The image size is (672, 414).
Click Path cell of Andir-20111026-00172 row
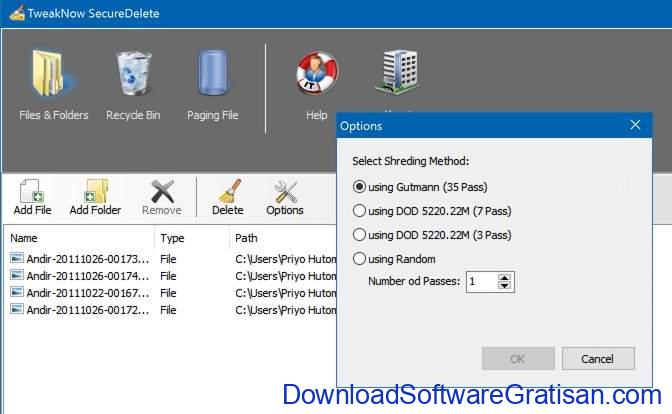(x=285, y=310)
